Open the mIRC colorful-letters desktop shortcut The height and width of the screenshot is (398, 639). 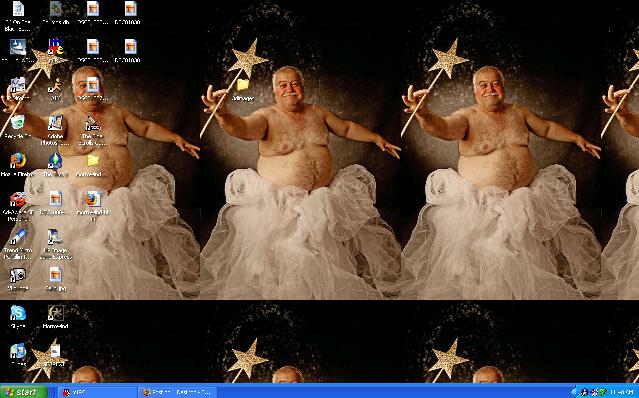(x=55, y=46)
